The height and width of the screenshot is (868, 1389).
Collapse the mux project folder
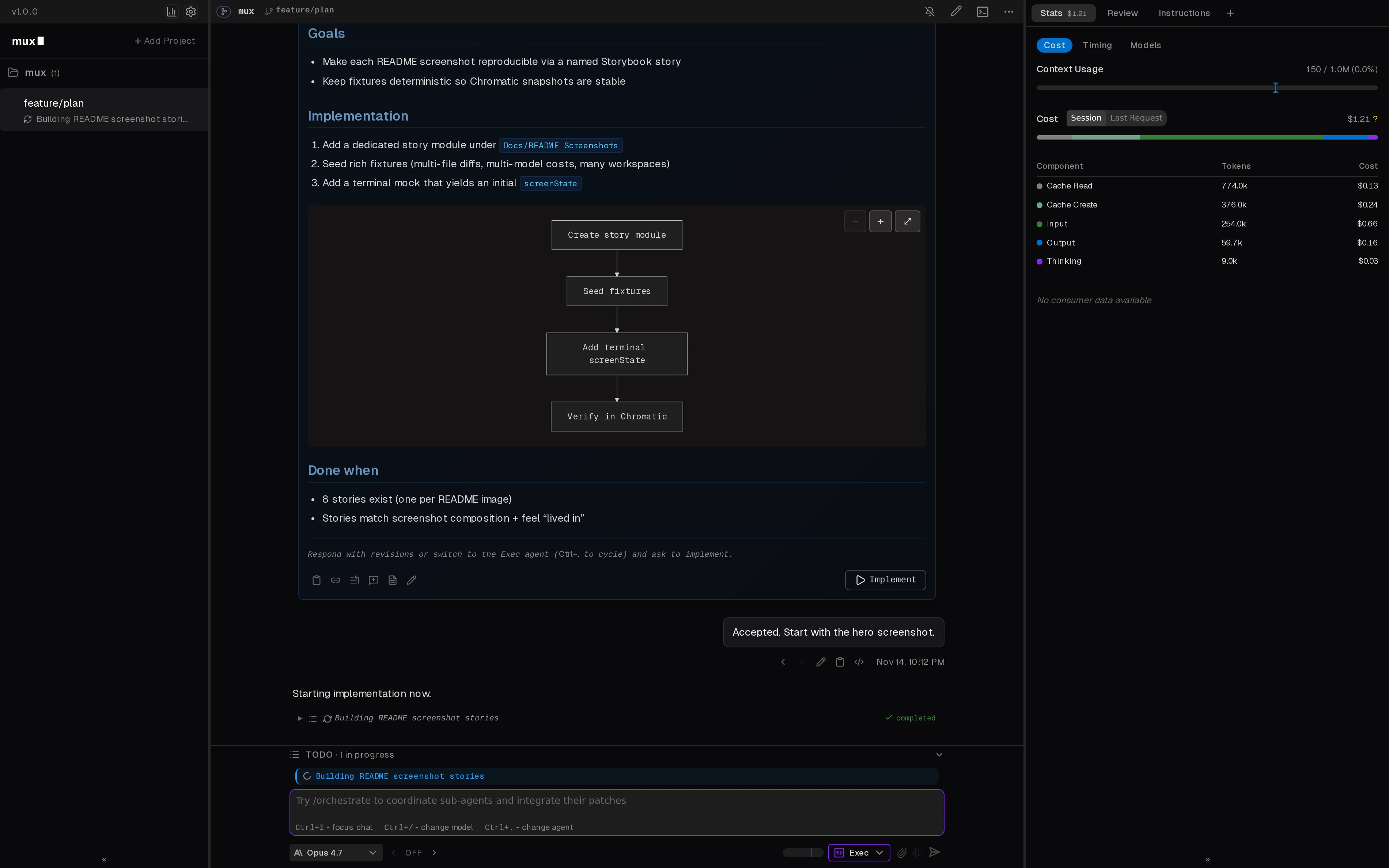coord(13,72)
